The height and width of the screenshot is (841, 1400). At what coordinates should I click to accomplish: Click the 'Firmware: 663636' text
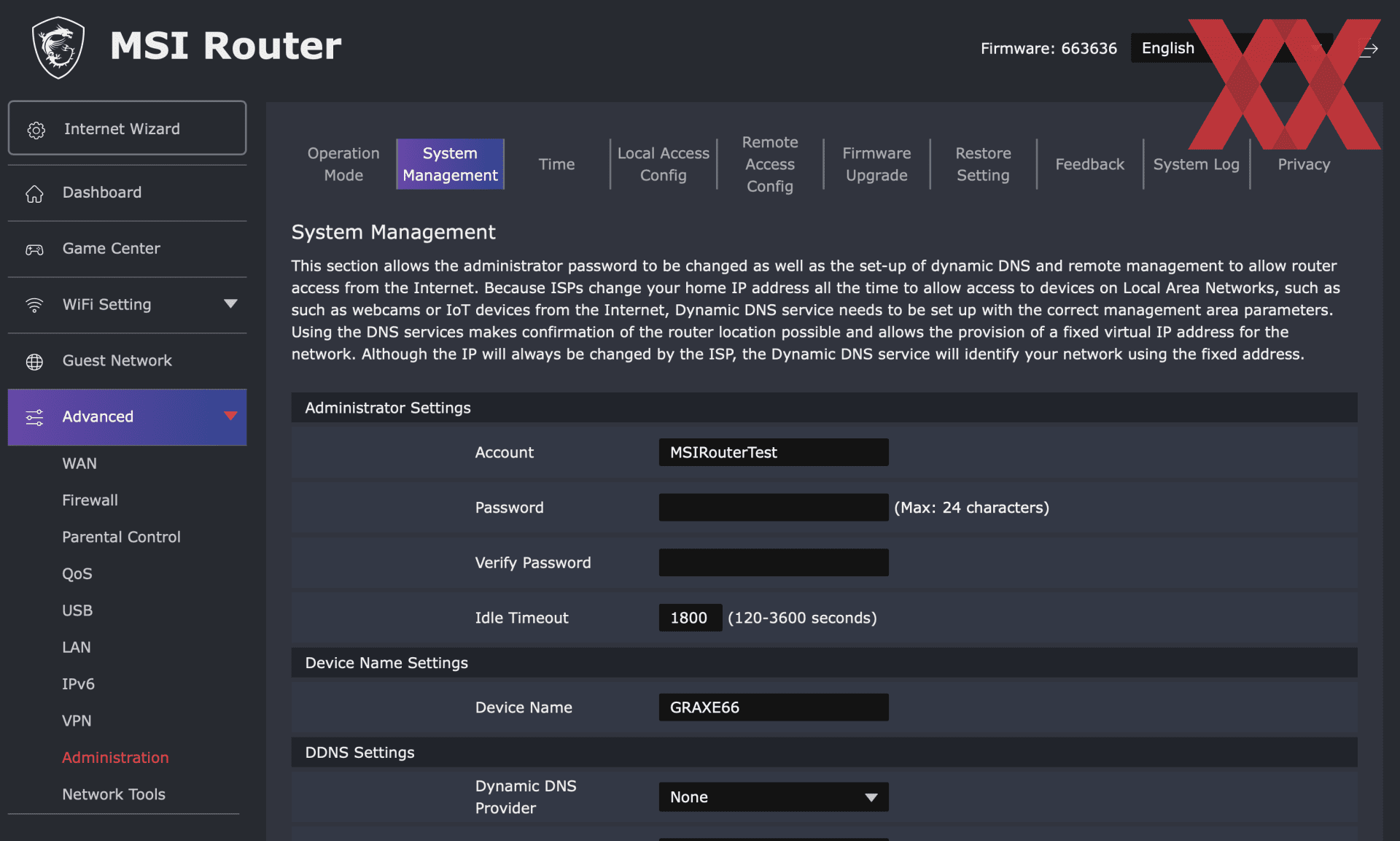point(1049,49)
